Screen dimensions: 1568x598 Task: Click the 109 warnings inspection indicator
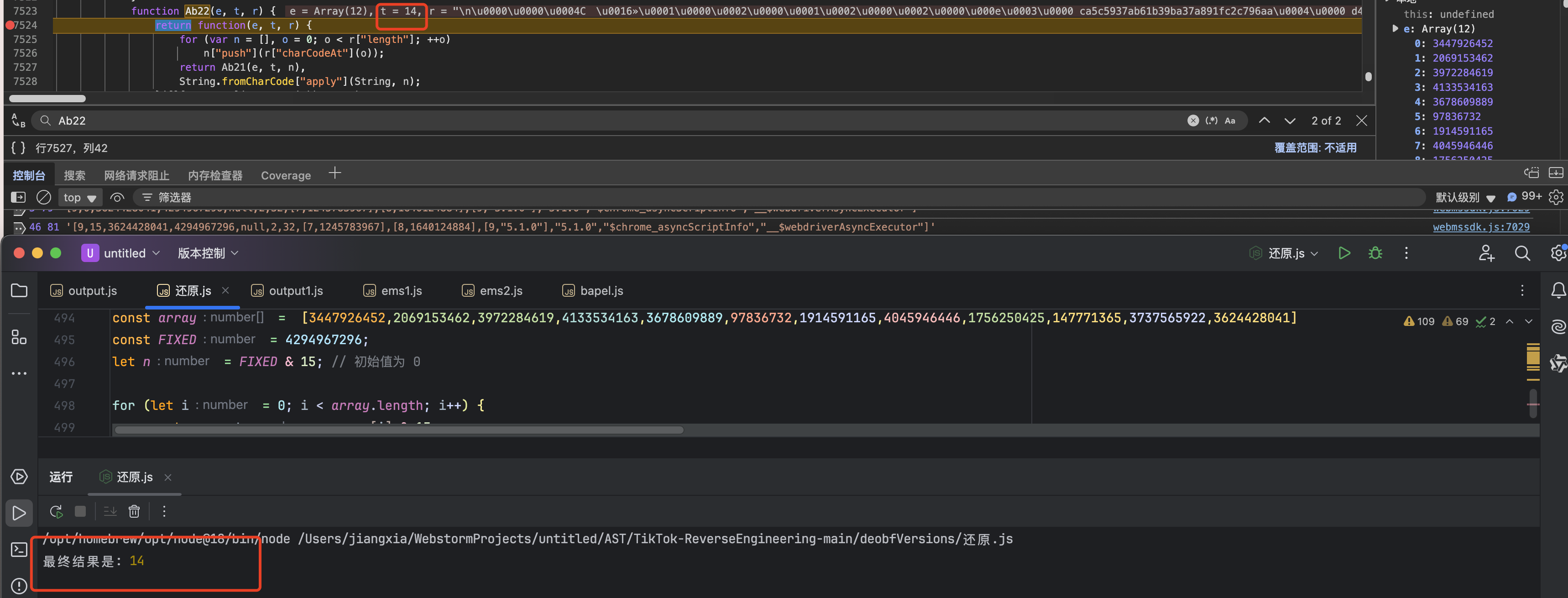pos(1419,321)
